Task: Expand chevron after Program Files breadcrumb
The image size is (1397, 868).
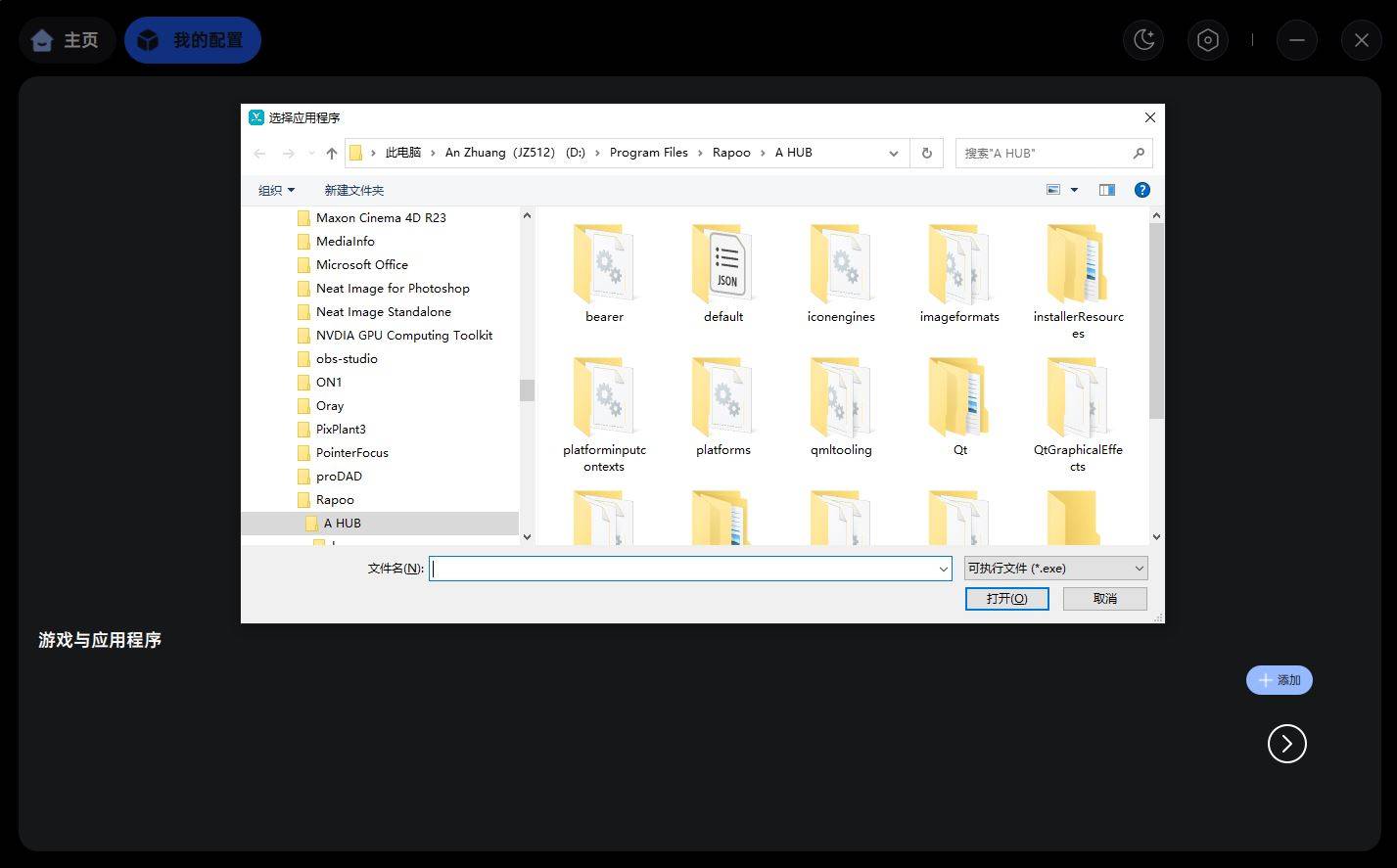Action: click(x=700, y=153)
